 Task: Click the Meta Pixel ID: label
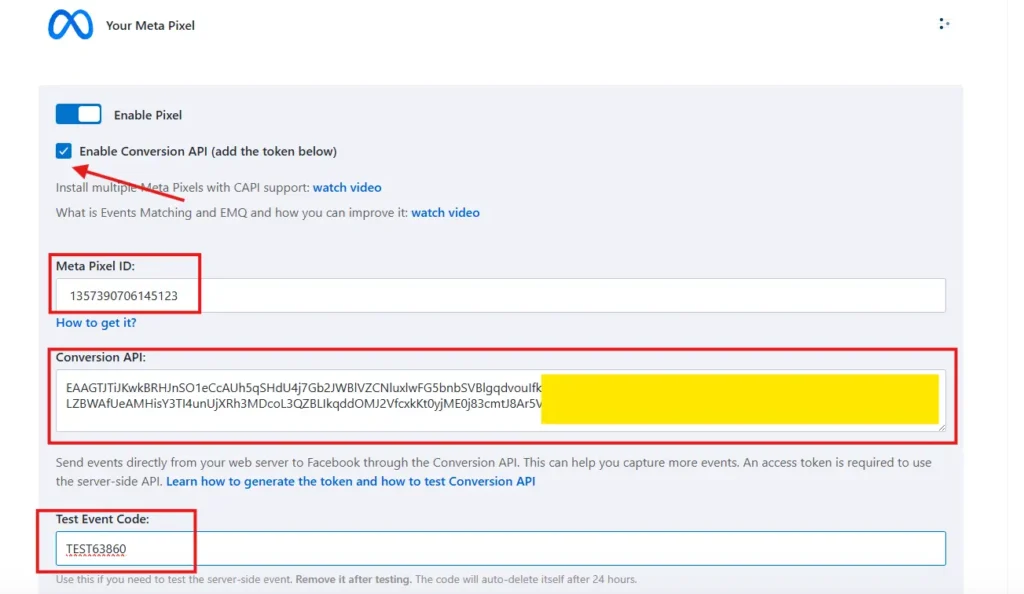(95, 266)
